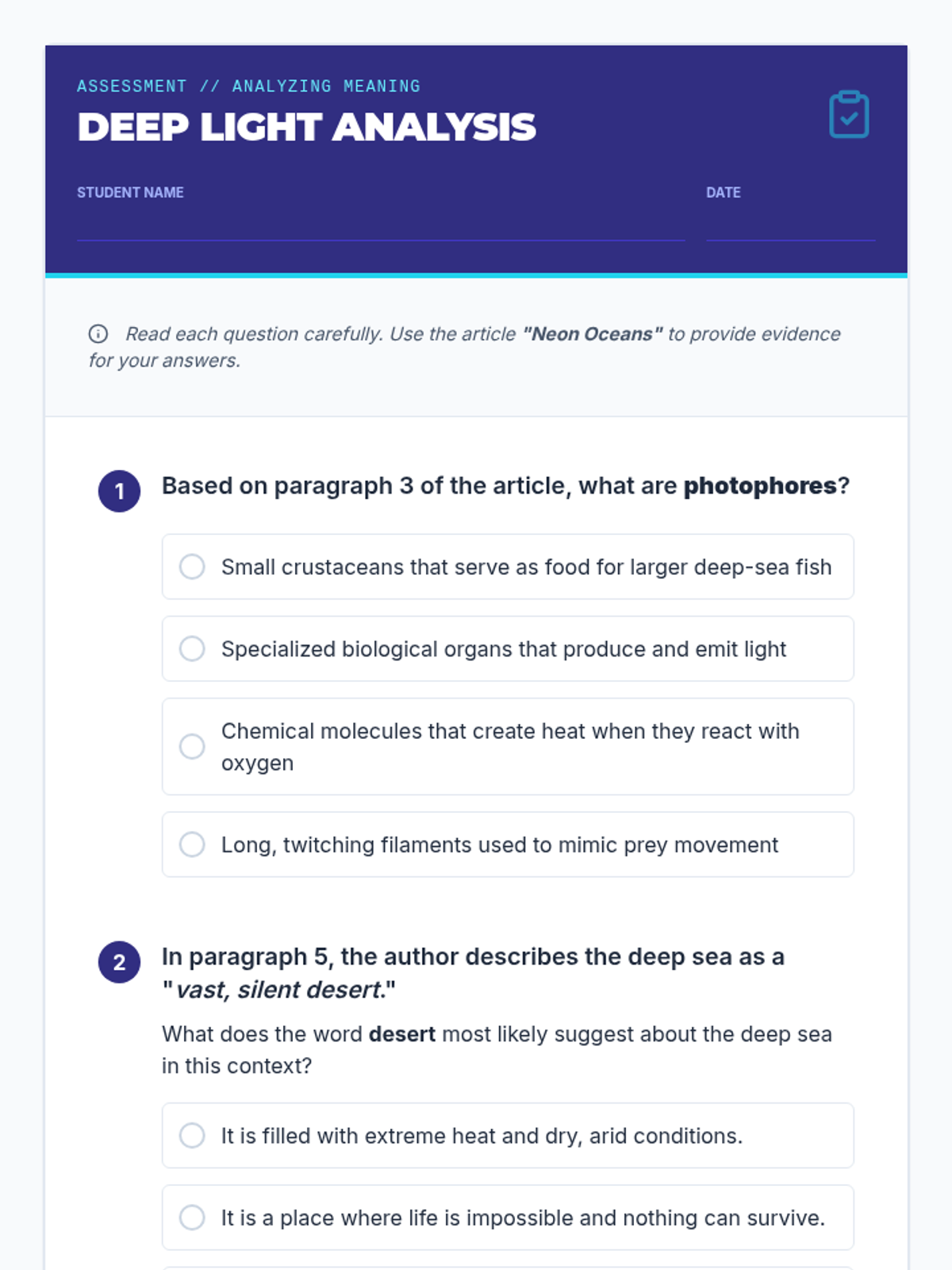Click the bold word photophores in question 1
Image resolution: width=952 pixels, height=1270 pixels.
tap(760, 486)
